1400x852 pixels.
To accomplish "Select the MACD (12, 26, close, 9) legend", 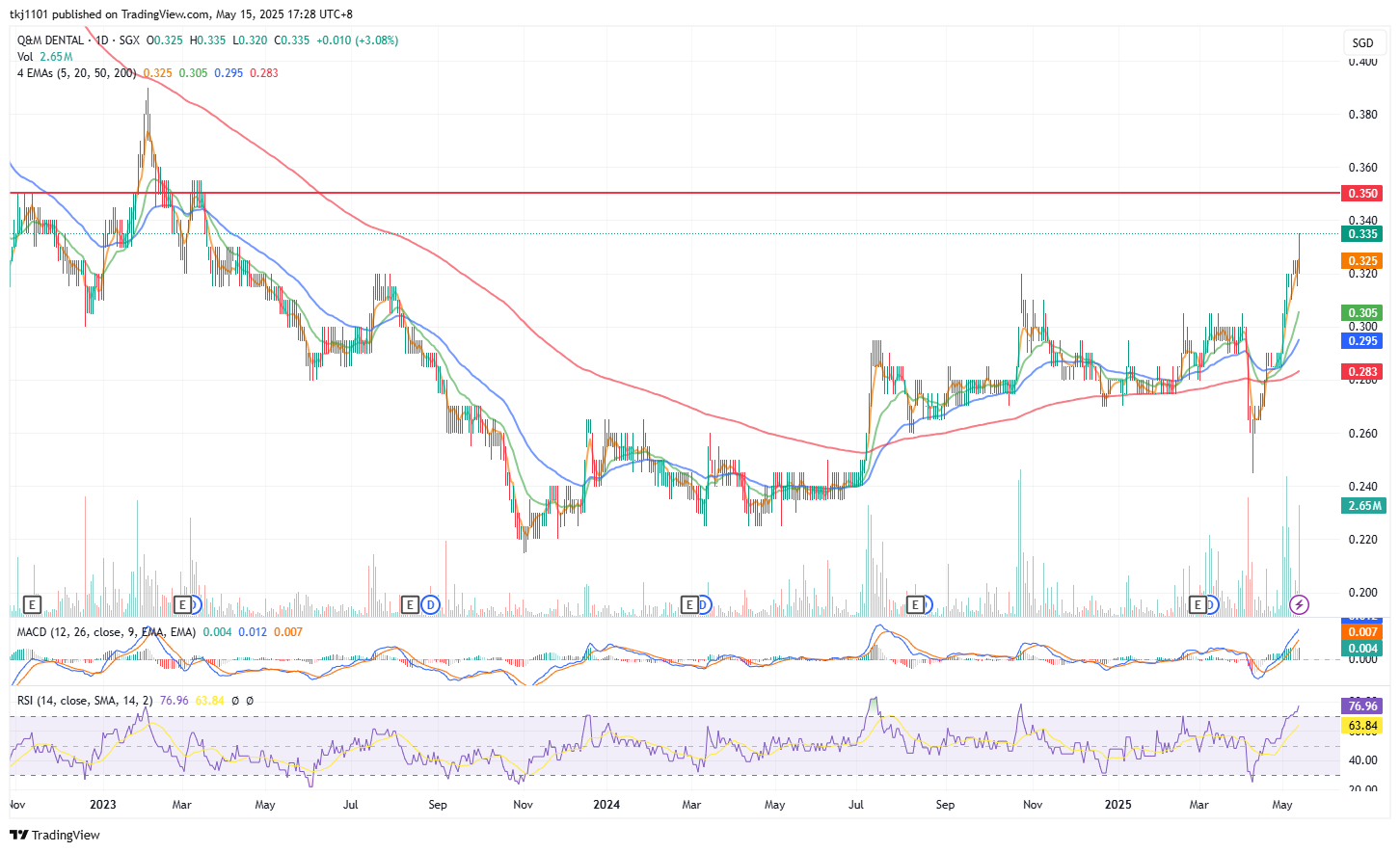I will coord(106,632).
